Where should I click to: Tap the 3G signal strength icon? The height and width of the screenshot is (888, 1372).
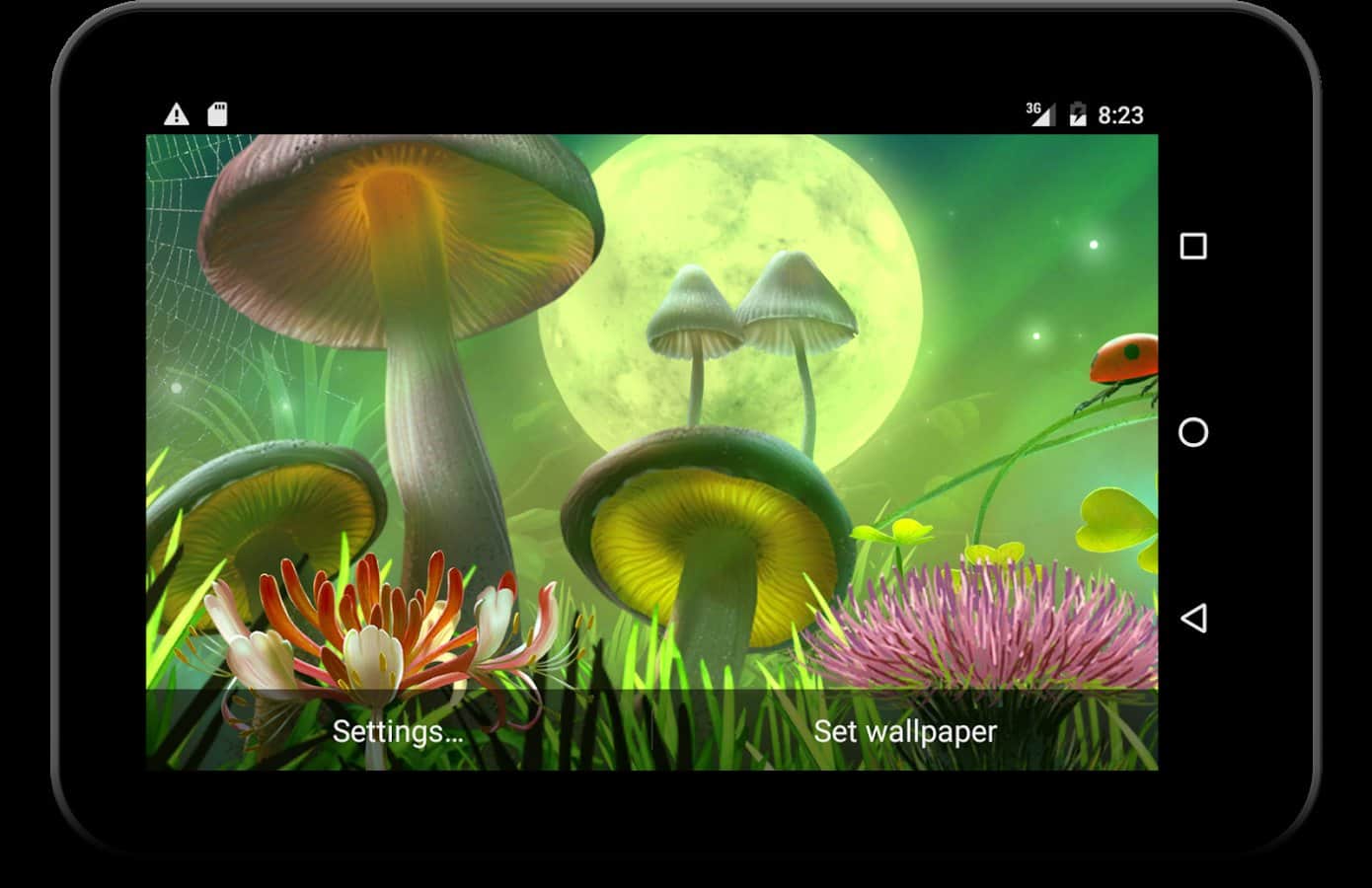1039,113
